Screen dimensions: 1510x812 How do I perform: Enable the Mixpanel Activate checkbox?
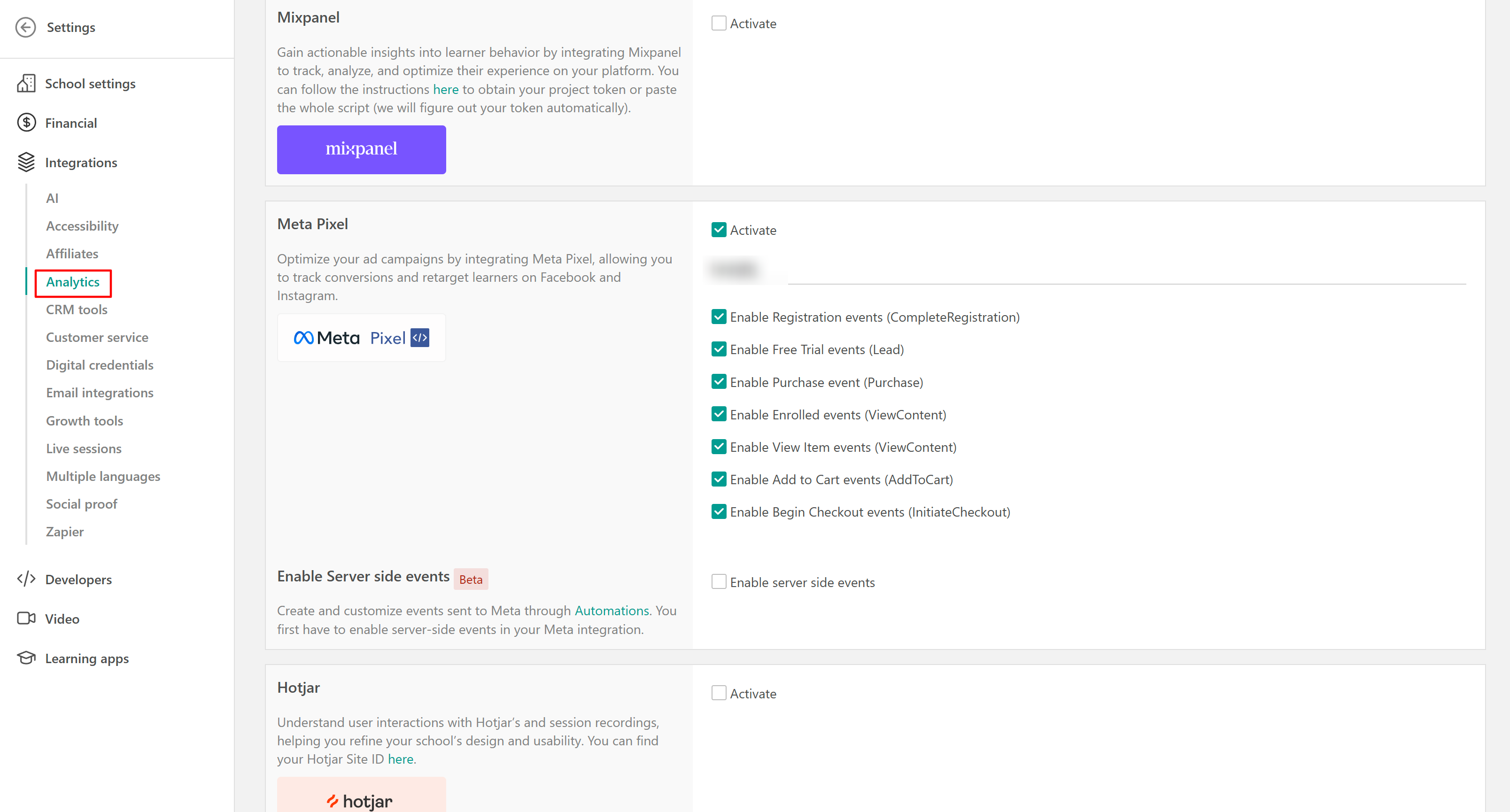tap(719, 23)
